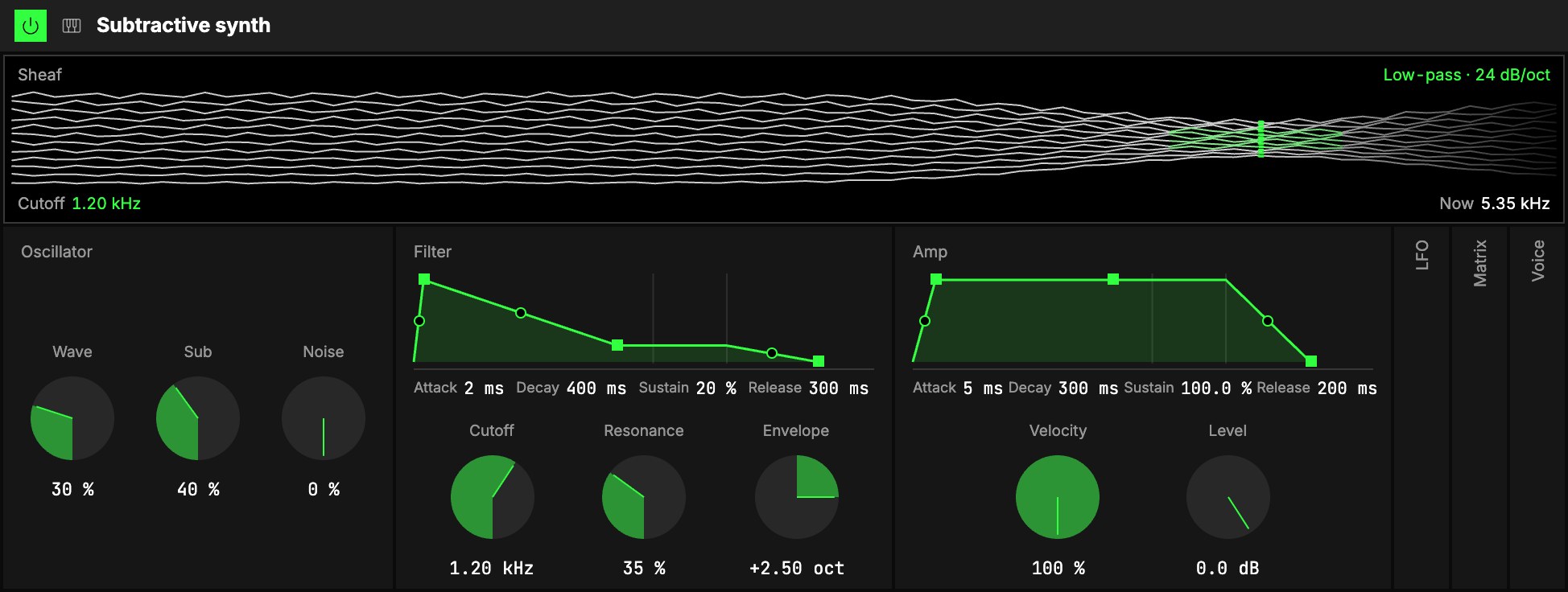This screenshot has height=592, width=1568.
Task: Toggle the green synth power button
Action: (x=31, y=26)
